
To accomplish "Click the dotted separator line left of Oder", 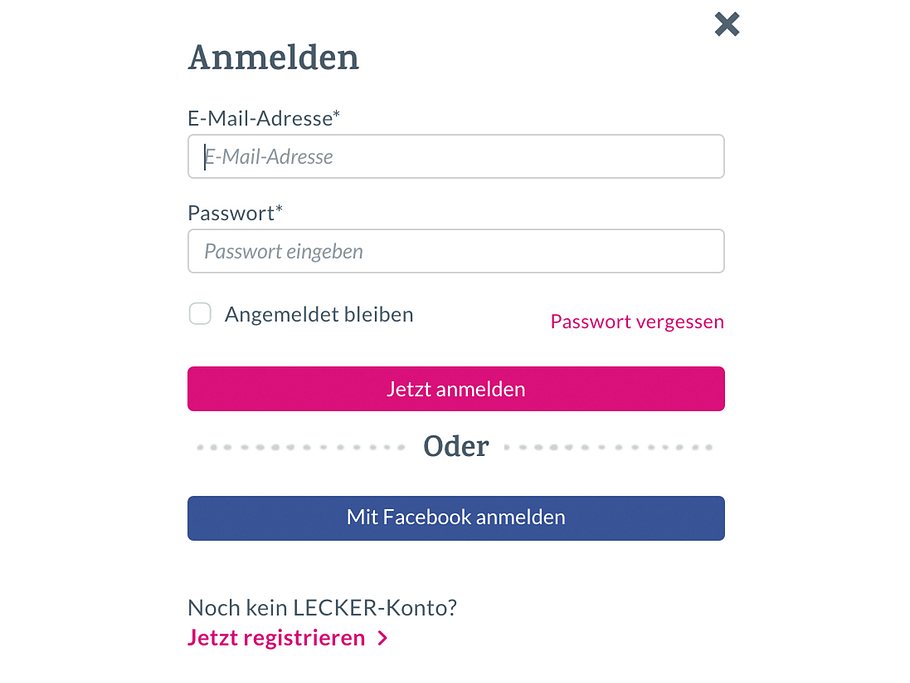I will coord(300,446).
